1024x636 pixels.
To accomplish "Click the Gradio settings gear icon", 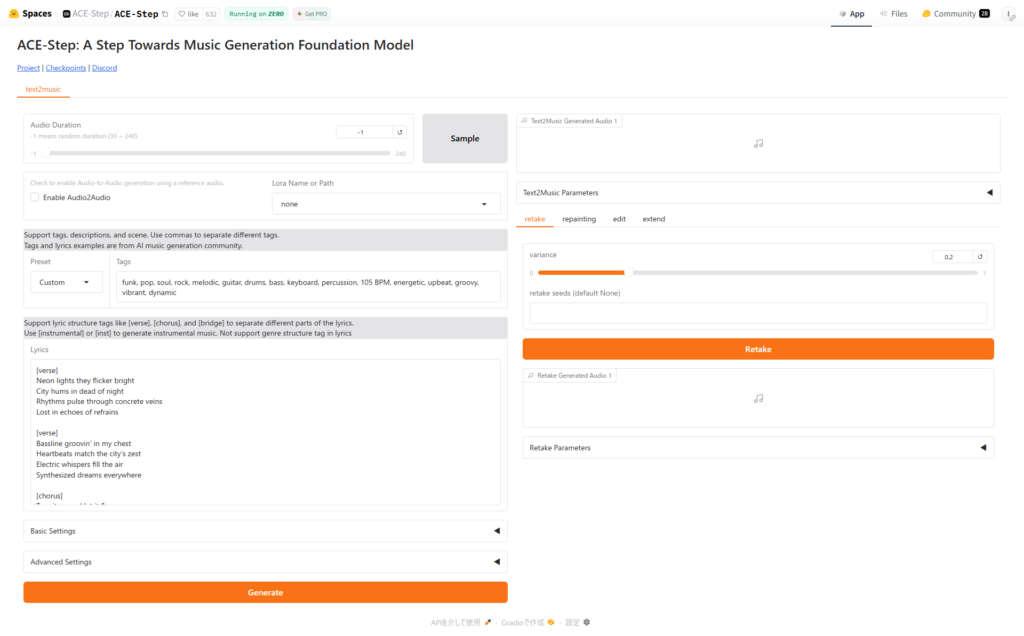I will 586,622.
